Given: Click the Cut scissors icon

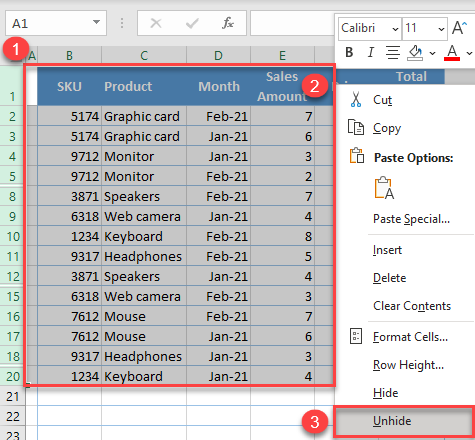Looking at the screenshot, I should (x=356, y=100).
